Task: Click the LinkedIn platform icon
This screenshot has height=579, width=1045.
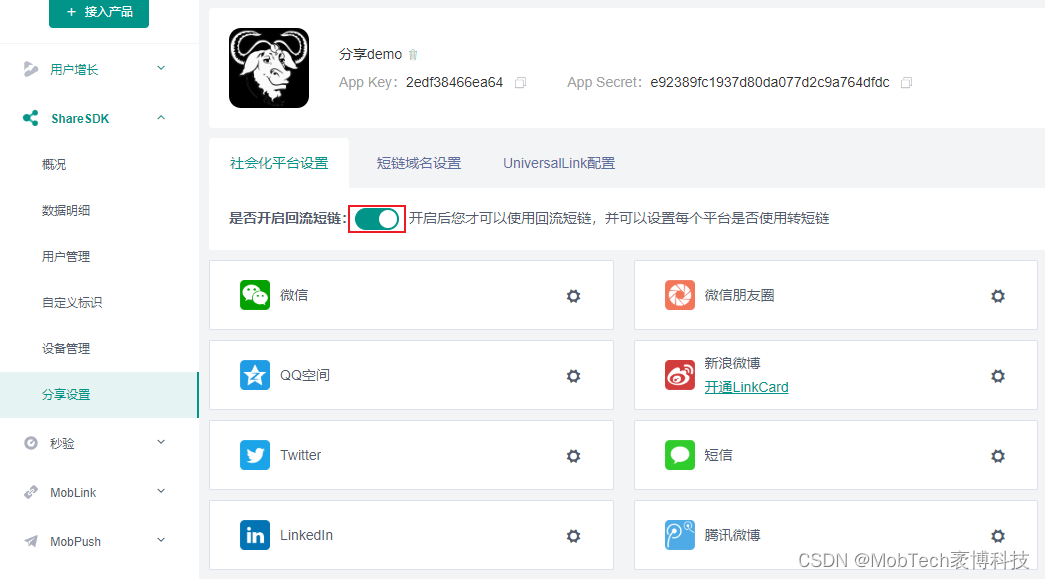Action: (x=255, y=535)
